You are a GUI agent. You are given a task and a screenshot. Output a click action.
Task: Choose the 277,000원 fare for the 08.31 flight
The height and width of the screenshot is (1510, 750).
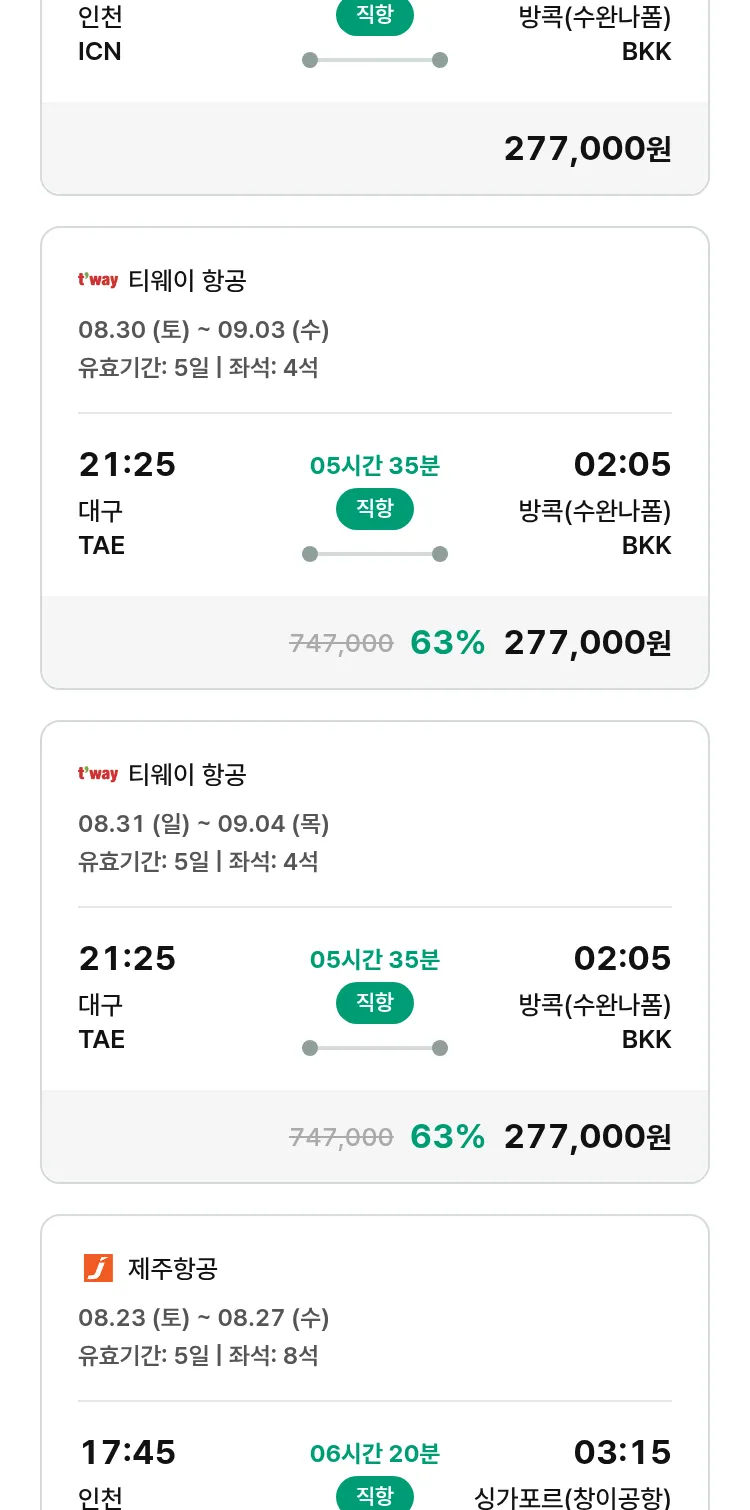(587, 1137)
